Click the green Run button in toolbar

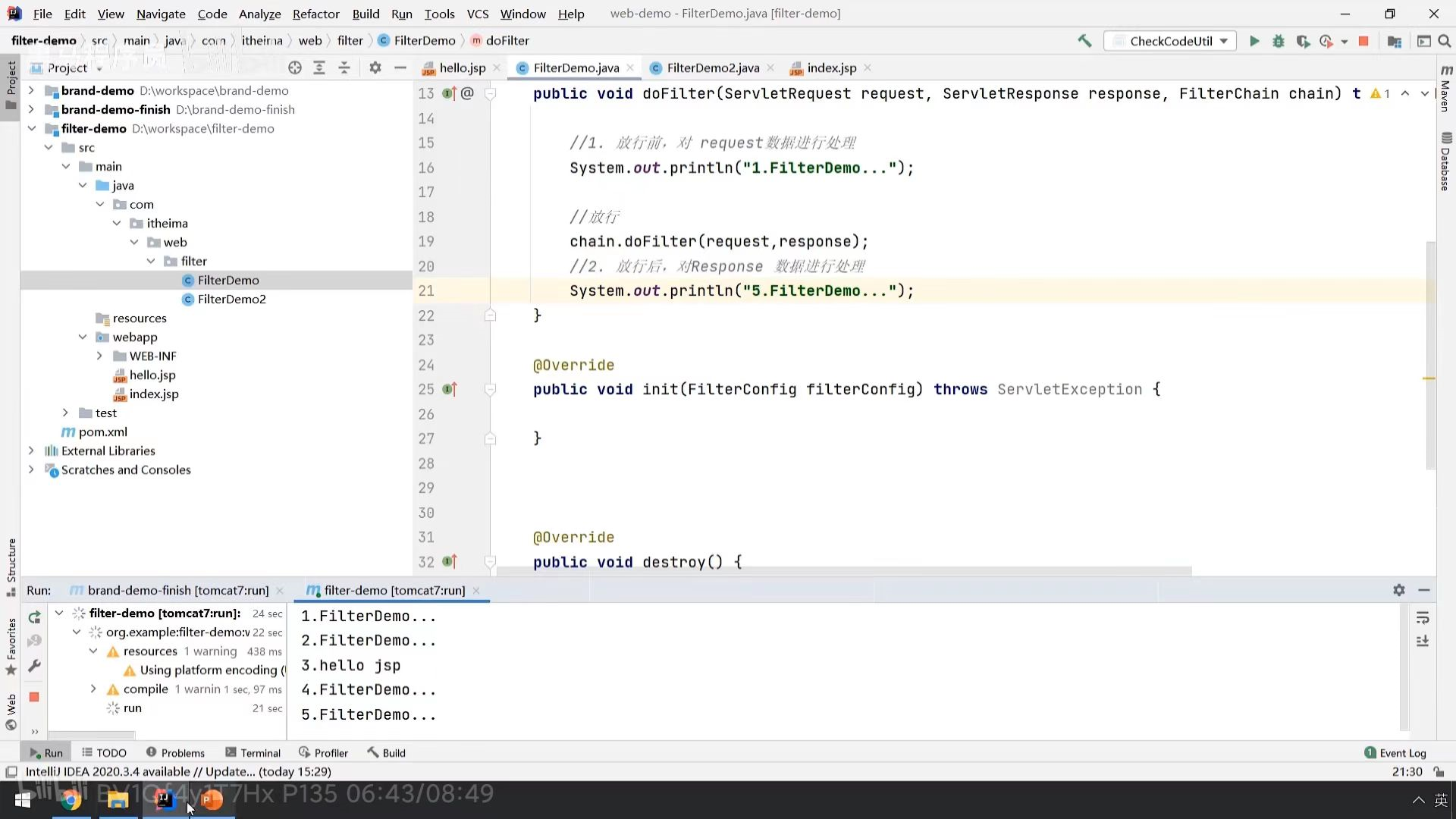point(1254,41)
